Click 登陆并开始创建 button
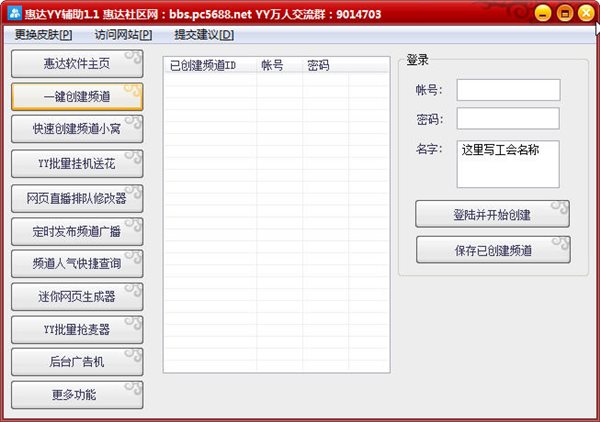Image resolution: width=600 pixels, height=422 pixels. (492, 214)
